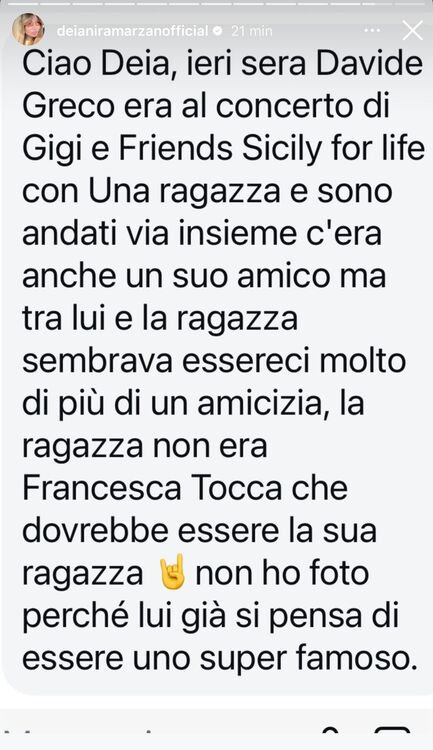This screenshot has width=433, height=750.
Task: Tap the 21 min timestamp
Action: point(252,31)
